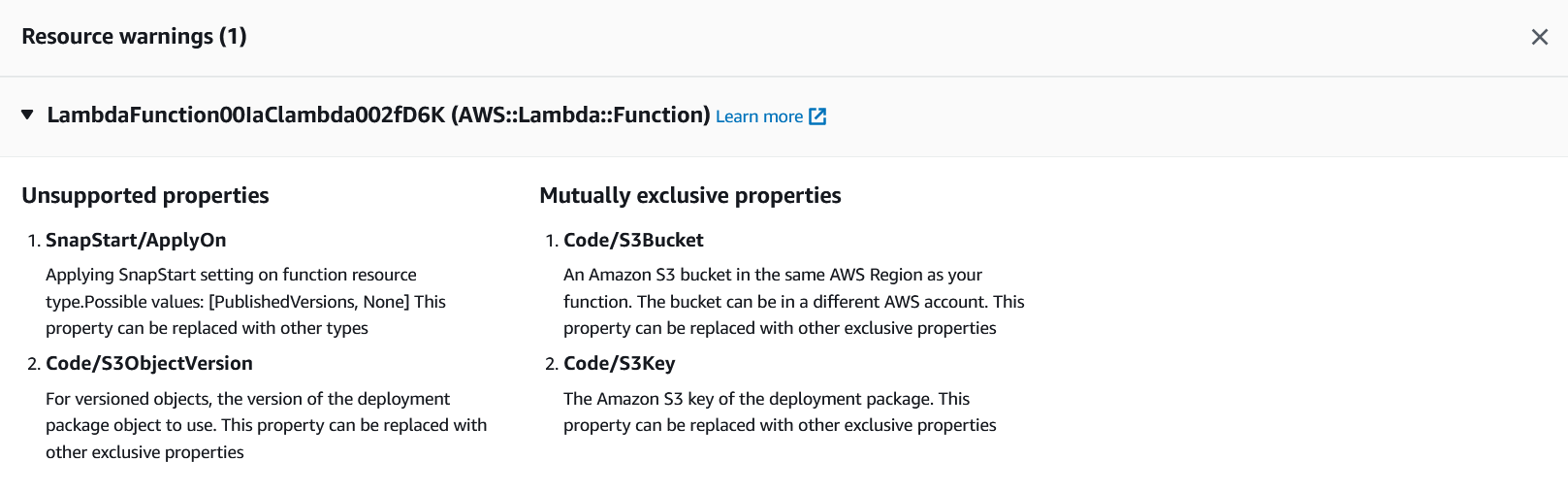The height and width of the screenshot is (494, 1568).
Task: Click list number 2 beside Code/S3Key
Action: (x=552, y=364)
